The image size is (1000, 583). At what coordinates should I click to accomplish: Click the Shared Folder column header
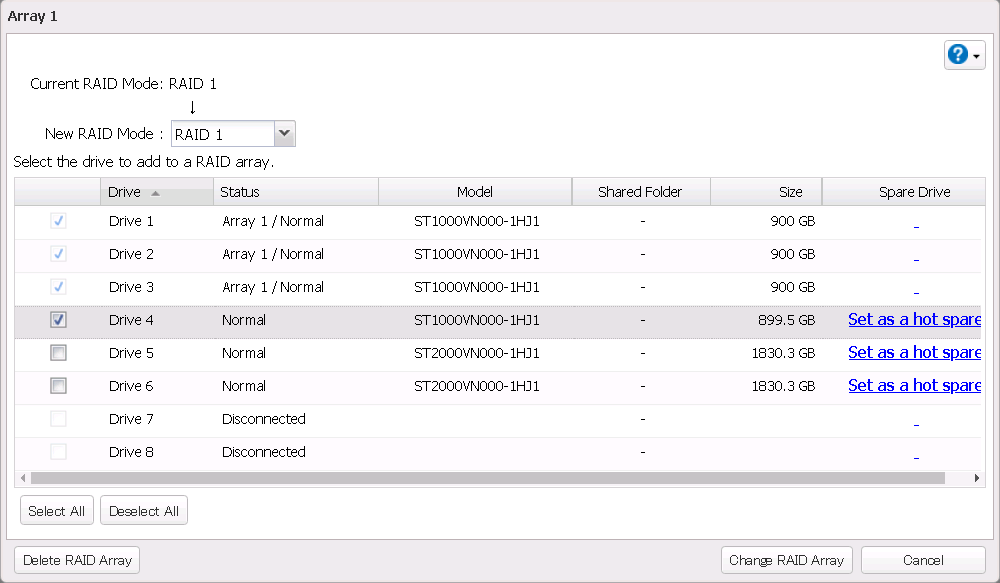point(641,192)
